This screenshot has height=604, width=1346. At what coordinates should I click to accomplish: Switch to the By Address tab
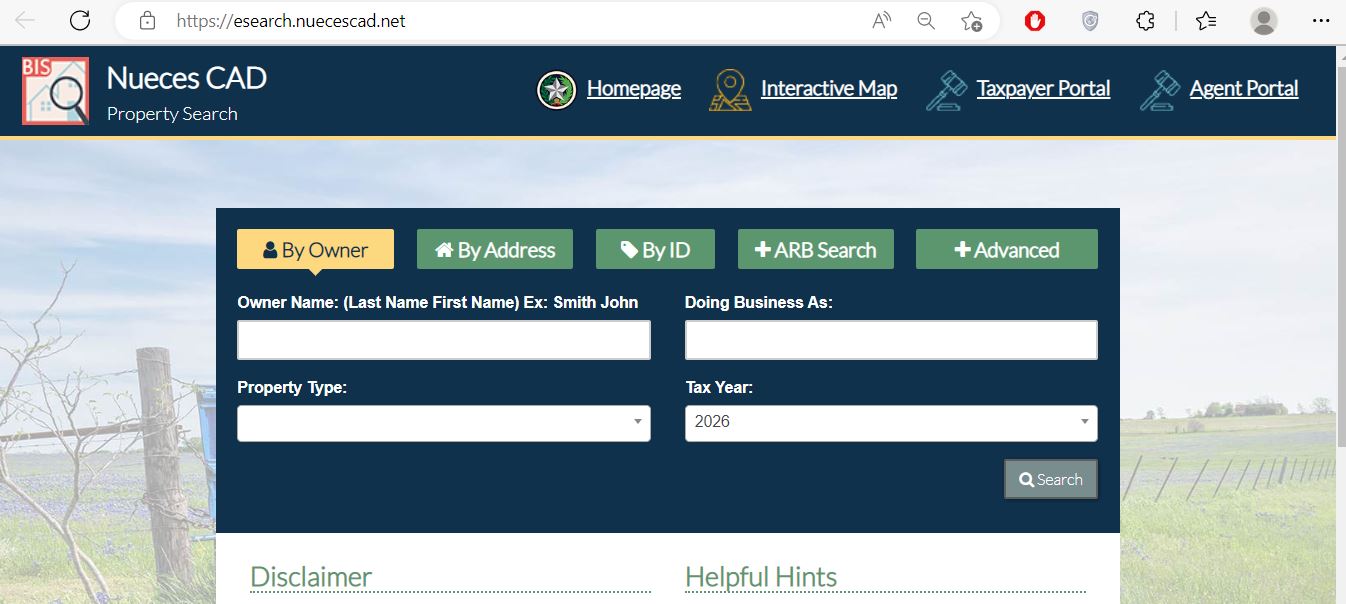495,250
